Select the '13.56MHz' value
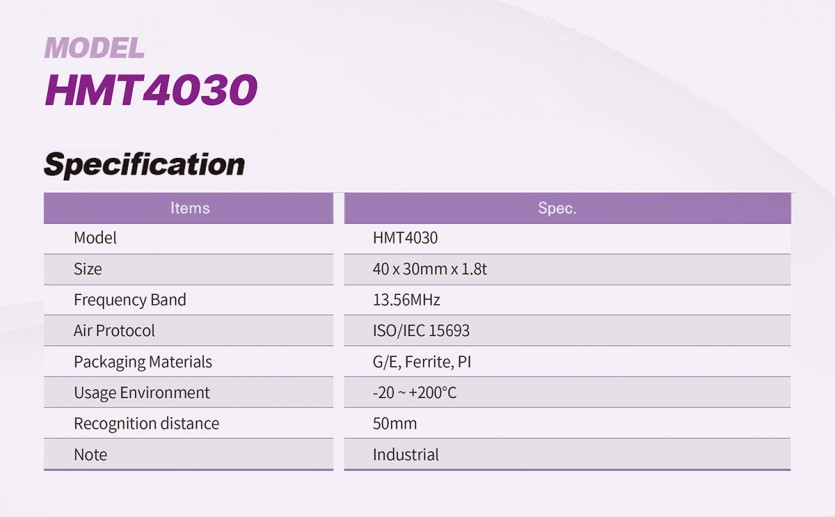The image size is (835, 517). point(406,300)
